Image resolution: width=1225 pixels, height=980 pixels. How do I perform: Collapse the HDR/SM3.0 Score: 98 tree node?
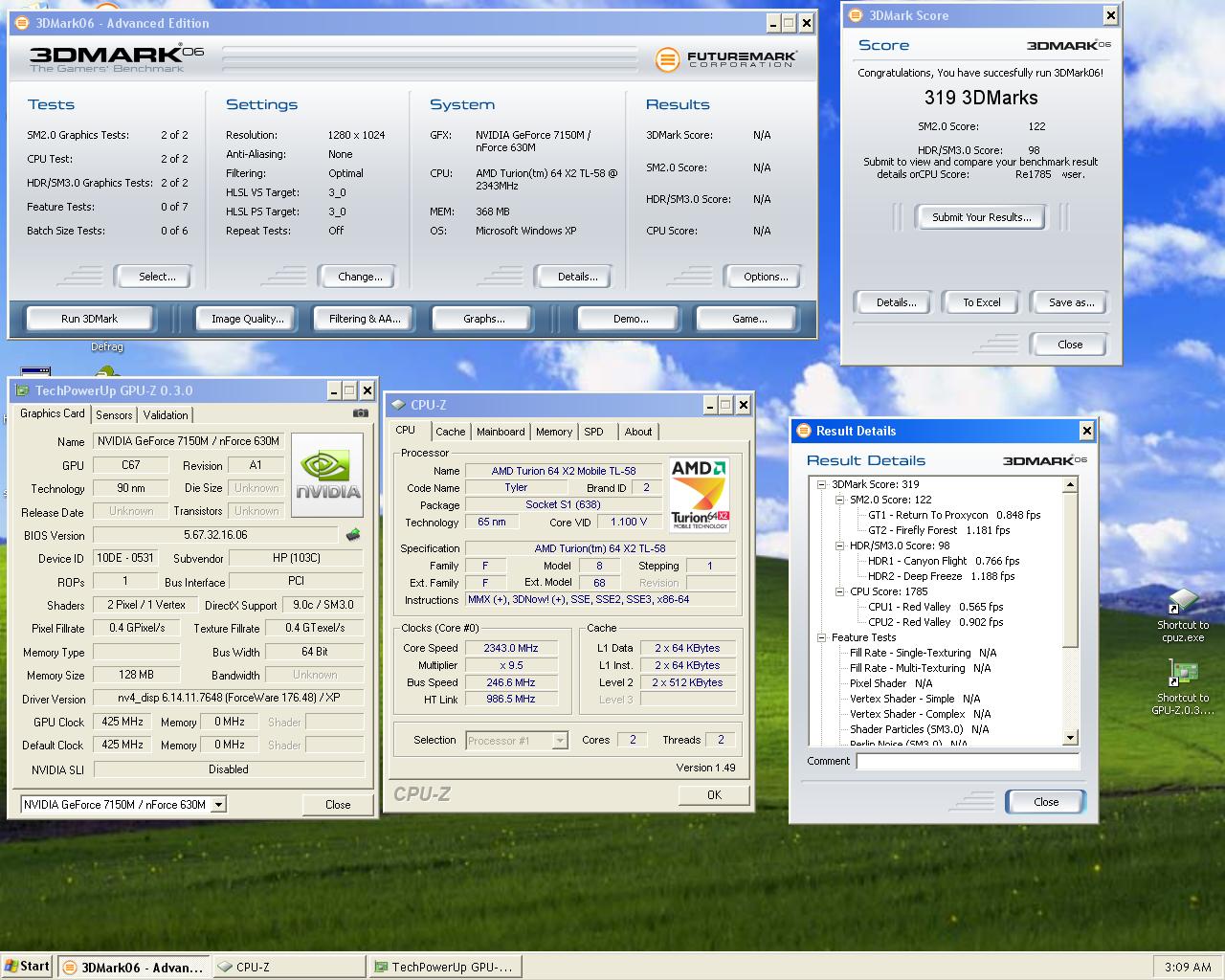point(839,546)
